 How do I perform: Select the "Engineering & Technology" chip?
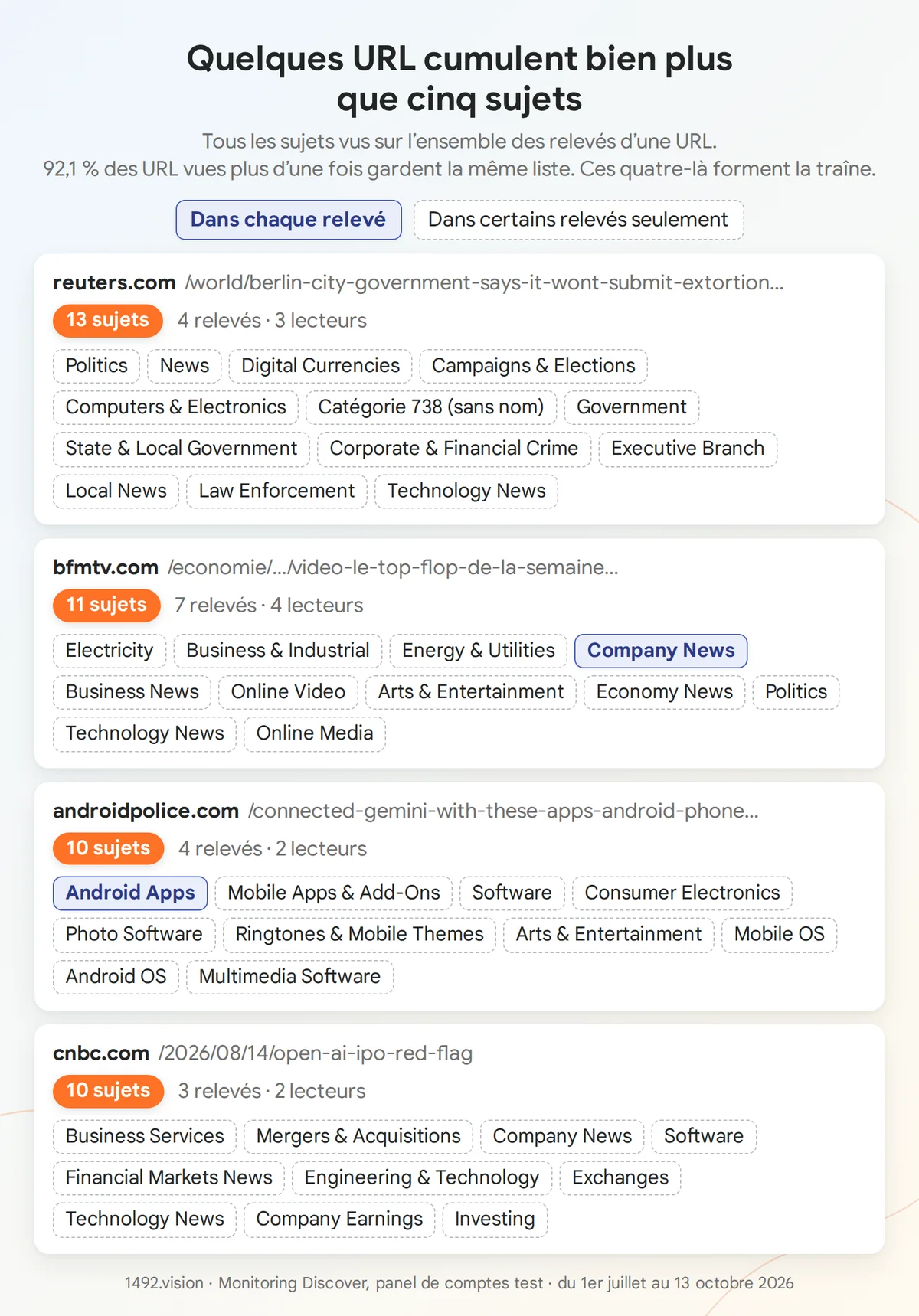click(422, 1178)
